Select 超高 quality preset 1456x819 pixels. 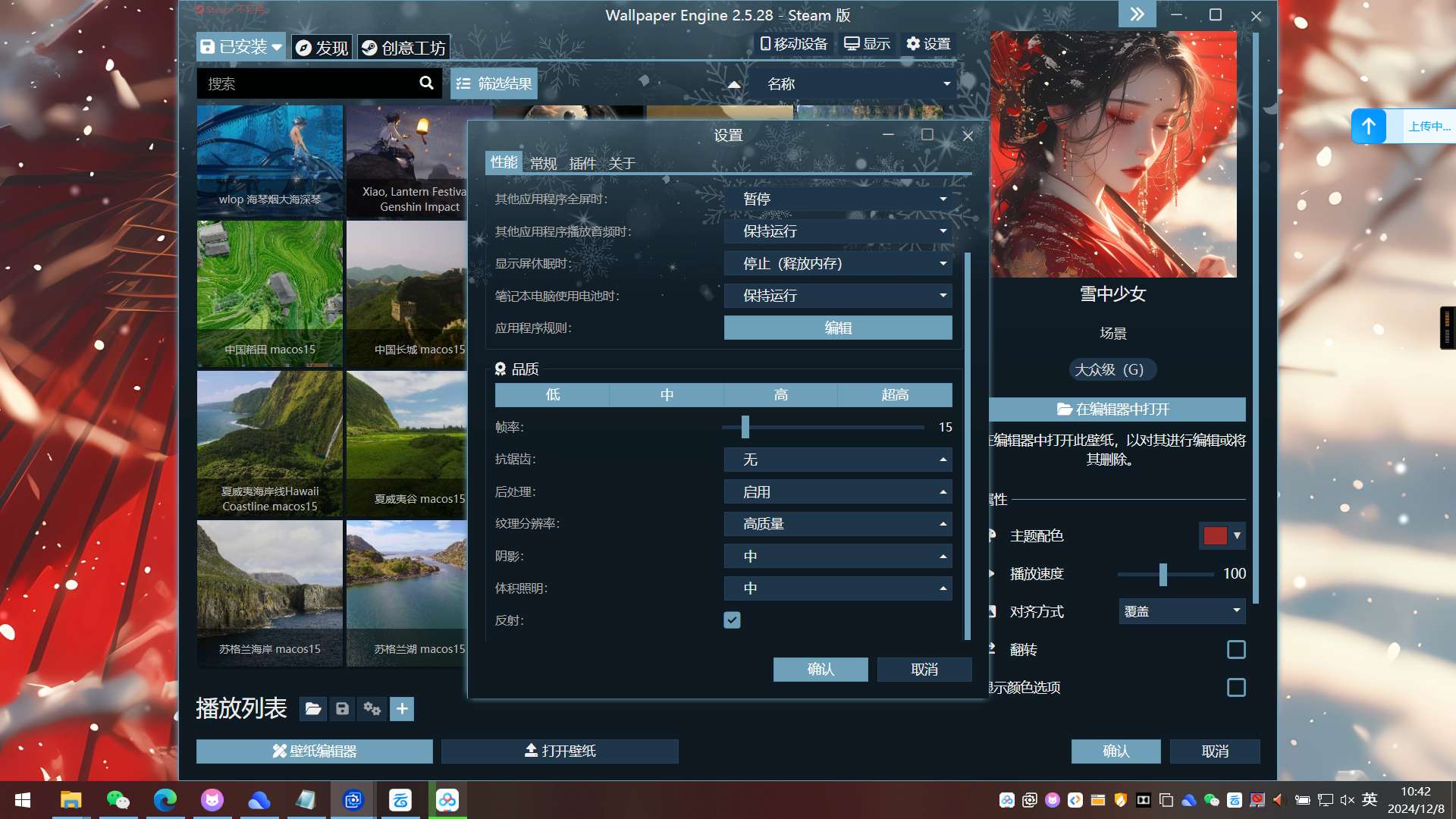pos(895,395)
